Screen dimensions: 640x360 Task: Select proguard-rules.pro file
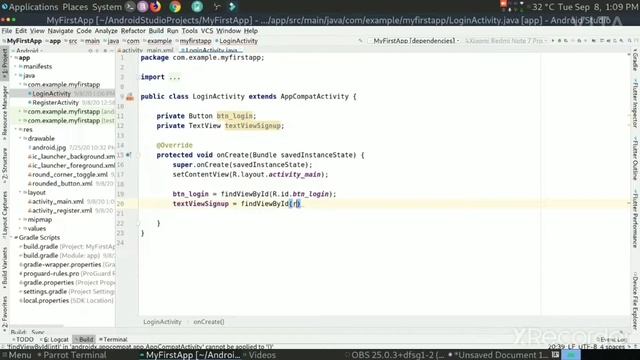pyautogui.click(x=51, y=273)
